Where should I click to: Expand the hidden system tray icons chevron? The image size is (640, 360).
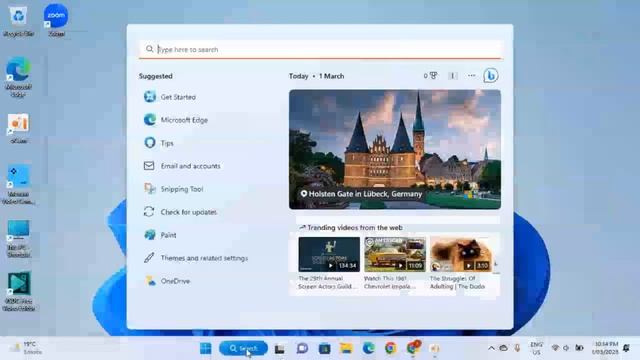tap(491, 348)
